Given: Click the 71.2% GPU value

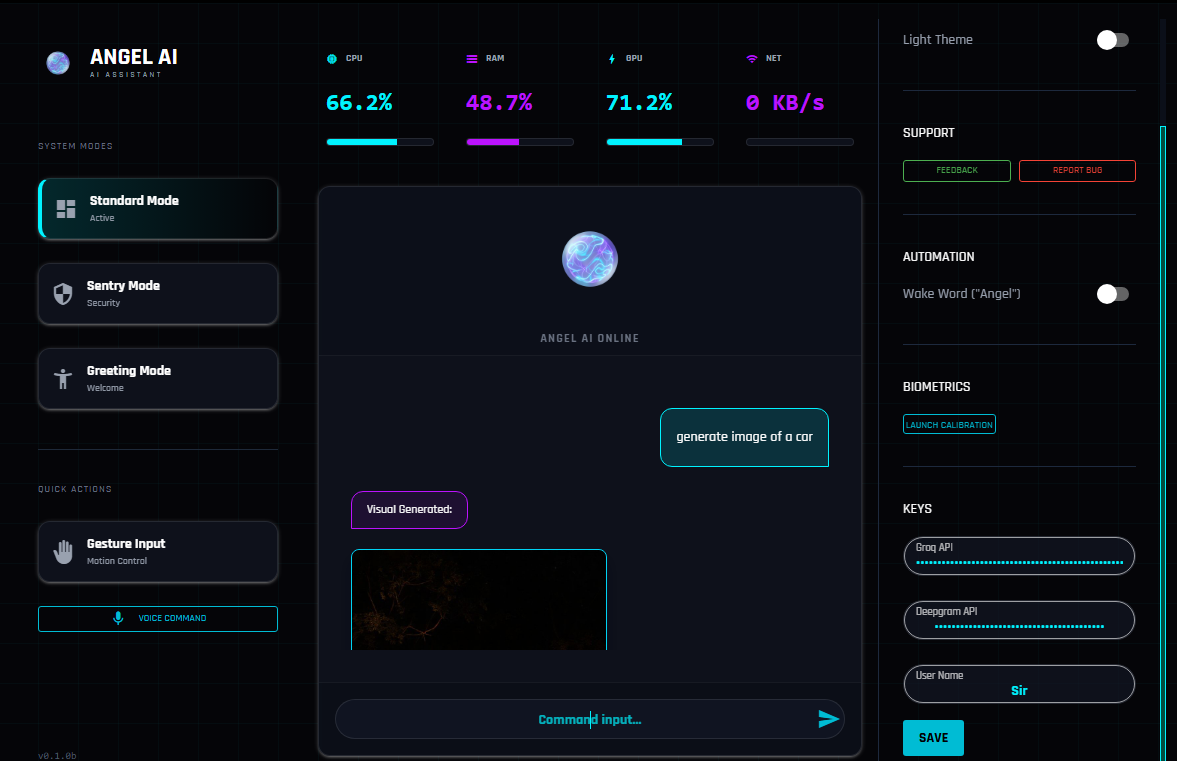Looking at the screenshot, I should [x=639, y=103].
